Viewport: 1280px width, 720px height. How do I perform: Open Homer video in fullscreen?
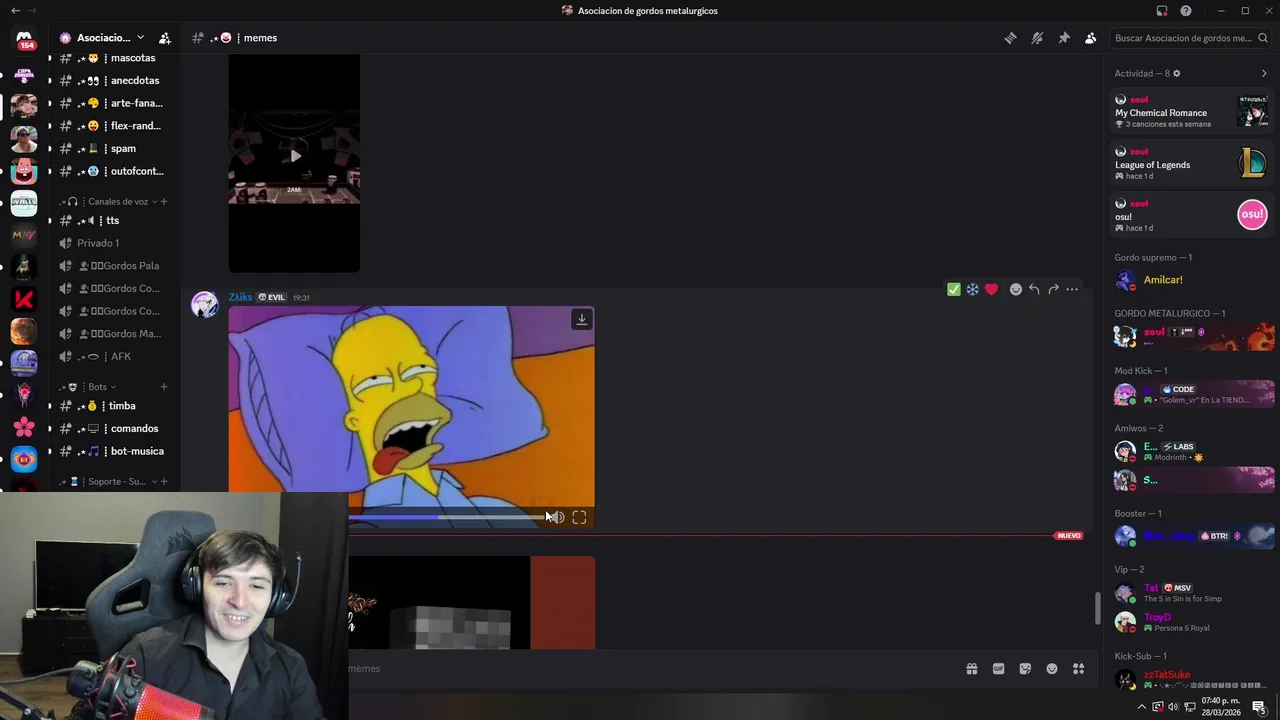(x=579, y=517)
